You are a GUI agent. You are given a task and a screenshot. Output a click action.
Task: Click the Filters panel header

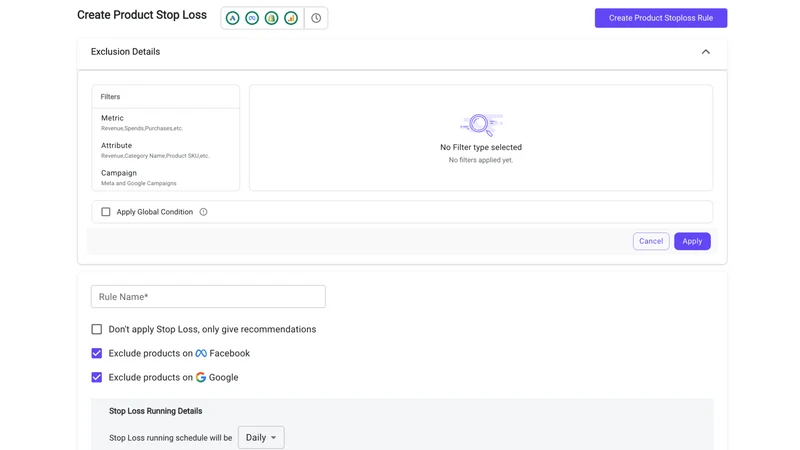tap(165, 96)
